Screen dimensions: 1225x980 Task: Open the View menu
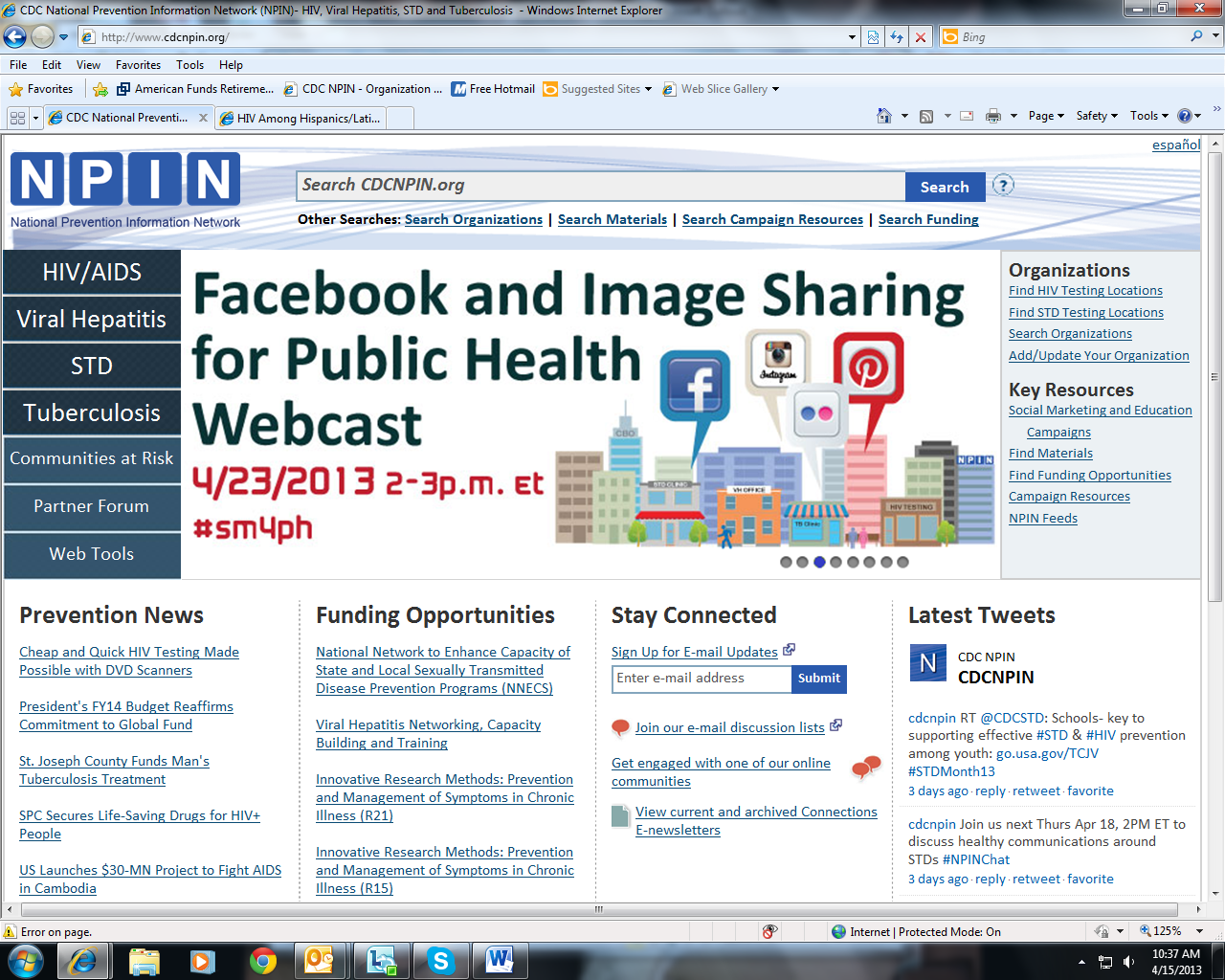click(x=88, y=65)
